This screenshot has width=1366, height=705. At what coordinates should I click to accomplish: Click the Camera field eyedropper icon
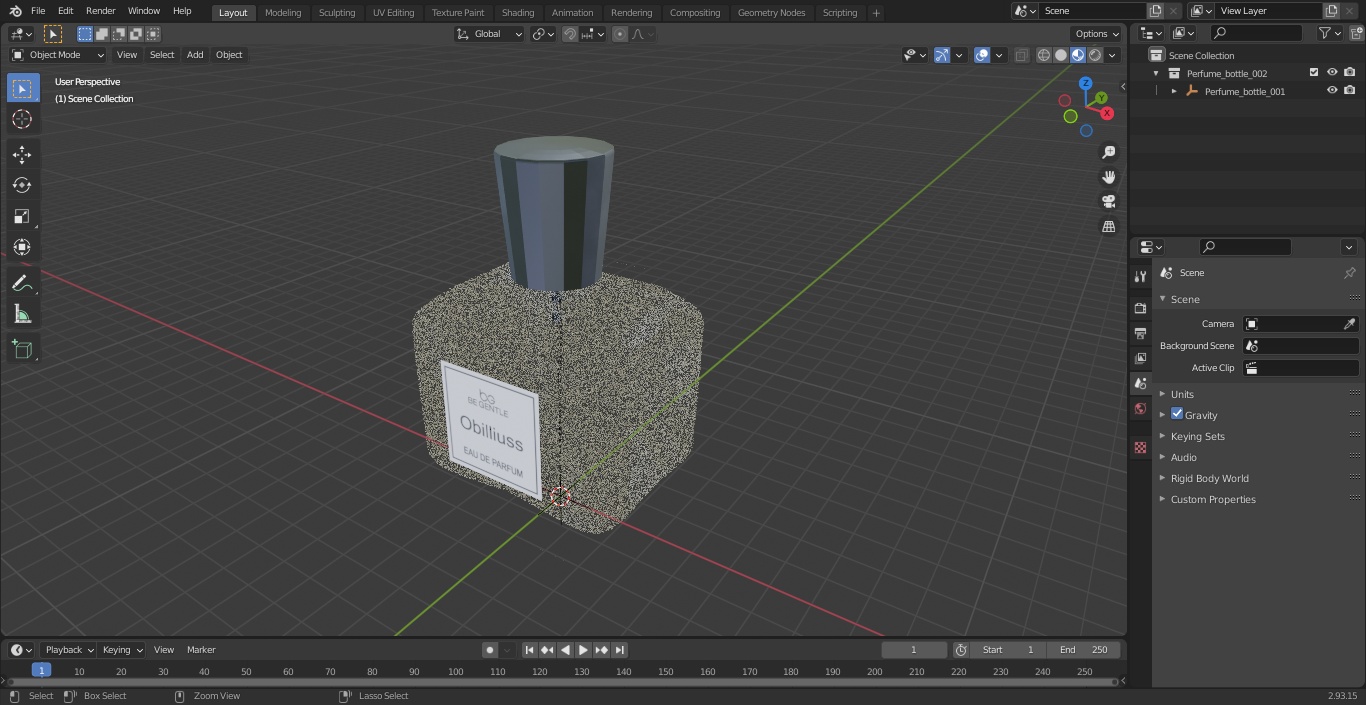(1349, 324)
